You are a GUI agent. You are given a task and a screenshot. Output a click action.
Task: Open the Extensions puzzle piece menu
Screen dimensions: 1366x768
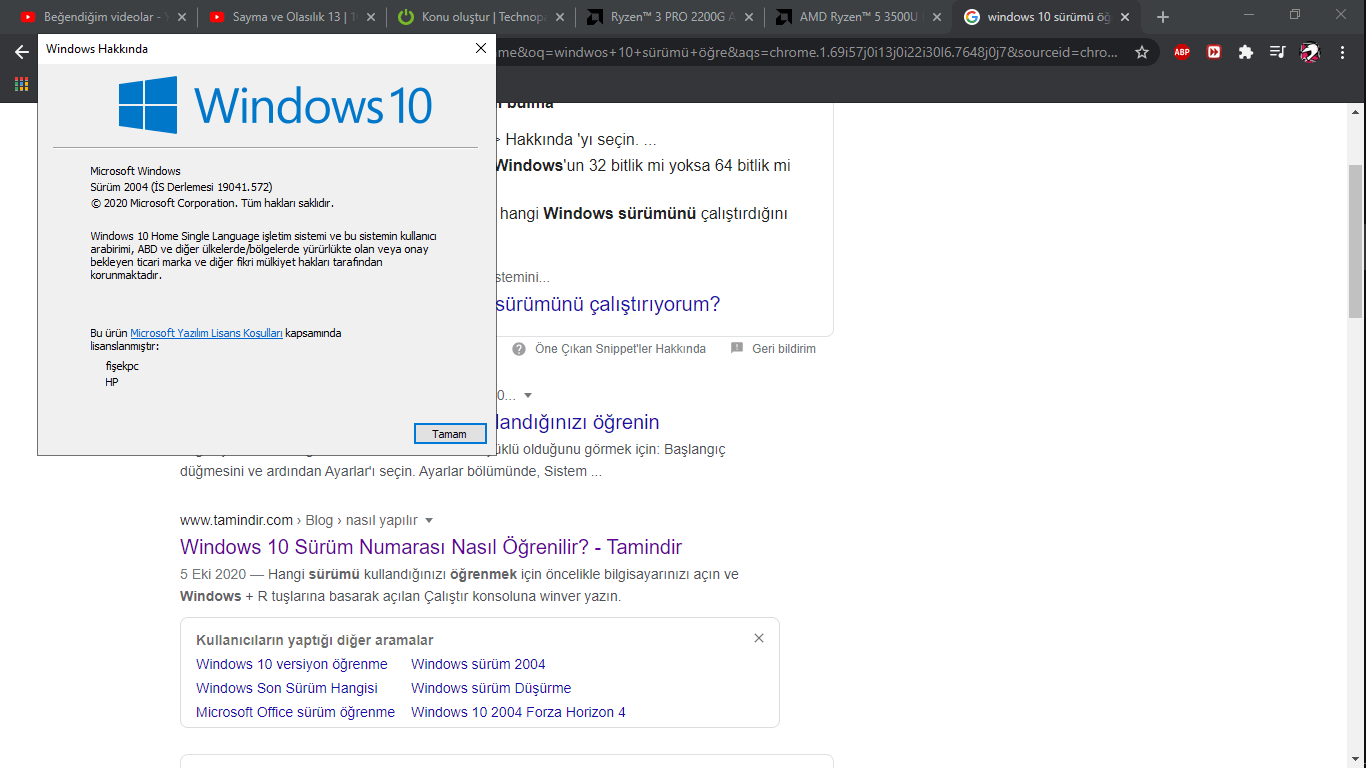(x=1246, y=52)
